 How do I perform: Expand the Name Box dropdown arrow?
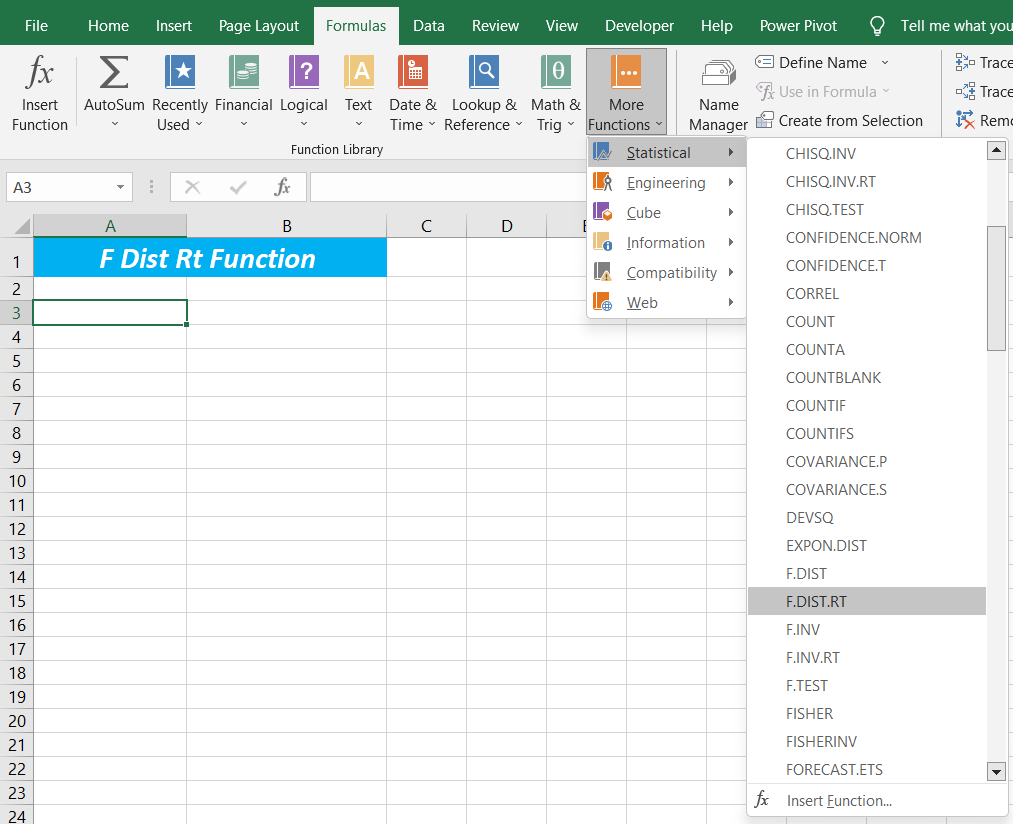click(121, 187)
